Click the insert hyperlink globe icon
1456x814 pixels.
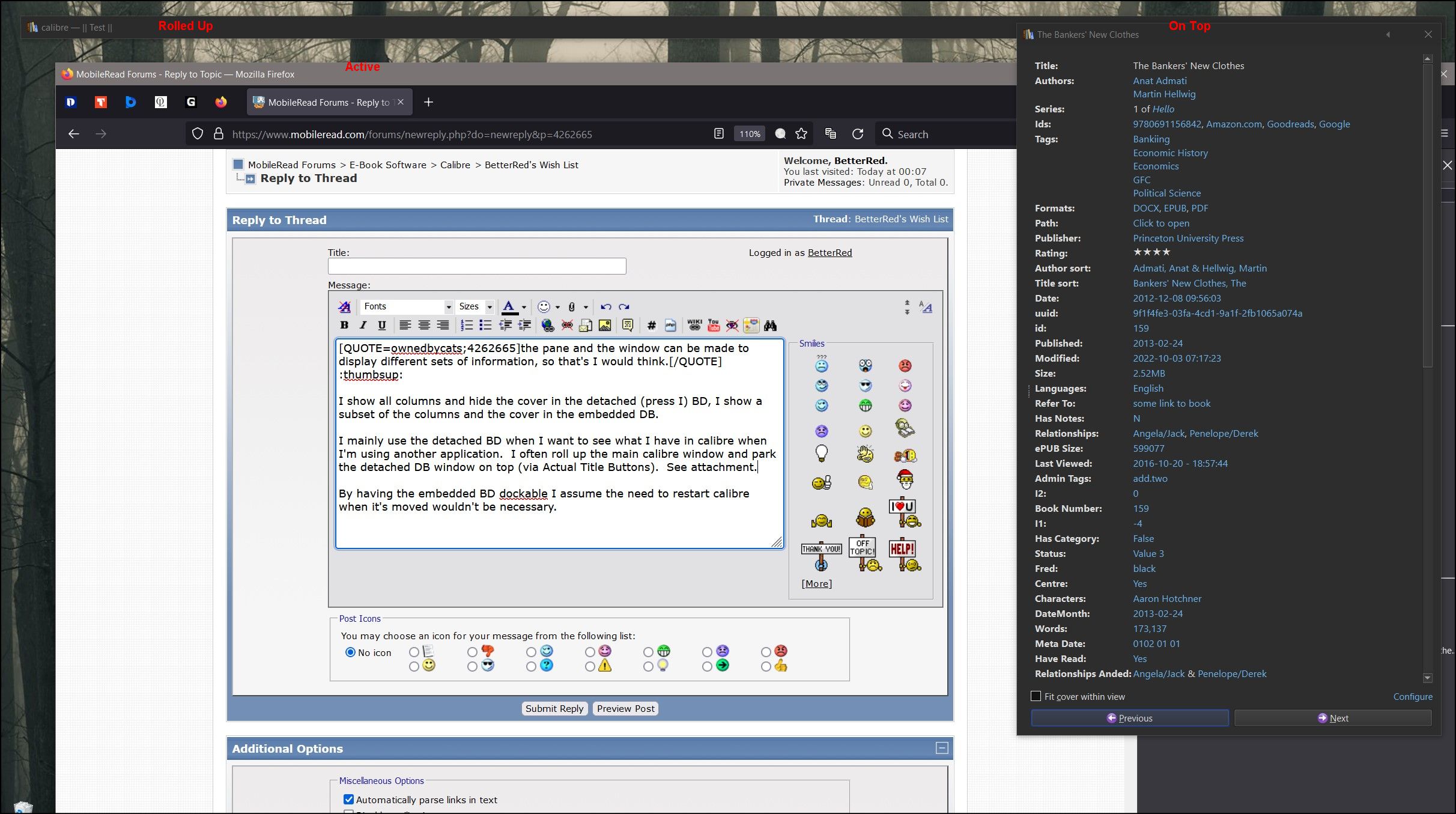(547, 325)
